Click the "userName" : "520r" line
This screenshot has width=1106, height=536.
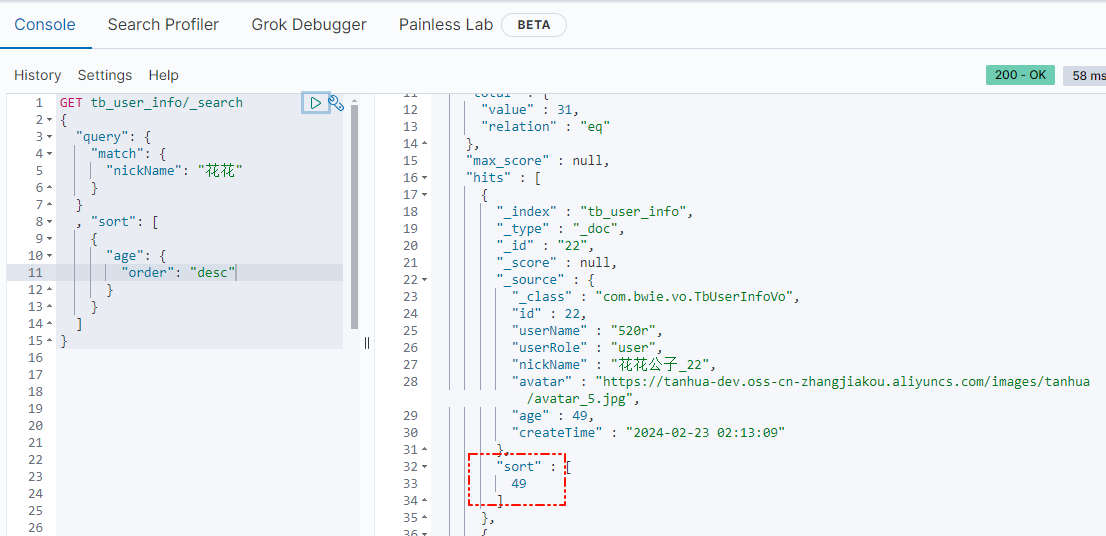[587, 330]
